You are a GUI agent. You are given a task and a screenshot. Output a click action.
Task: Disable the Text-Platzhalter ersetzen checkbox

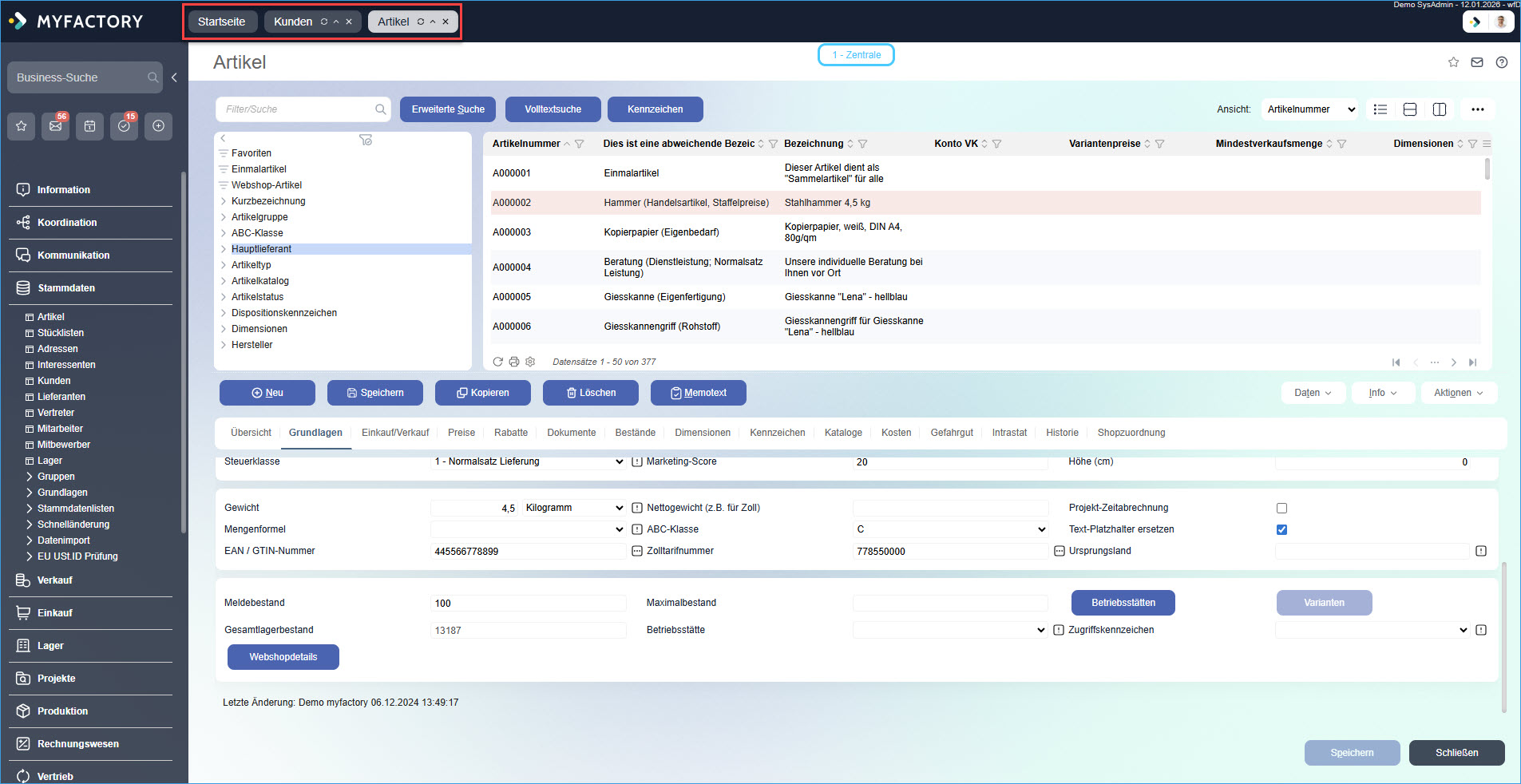pyautogui.click(x=1281, y=529)
